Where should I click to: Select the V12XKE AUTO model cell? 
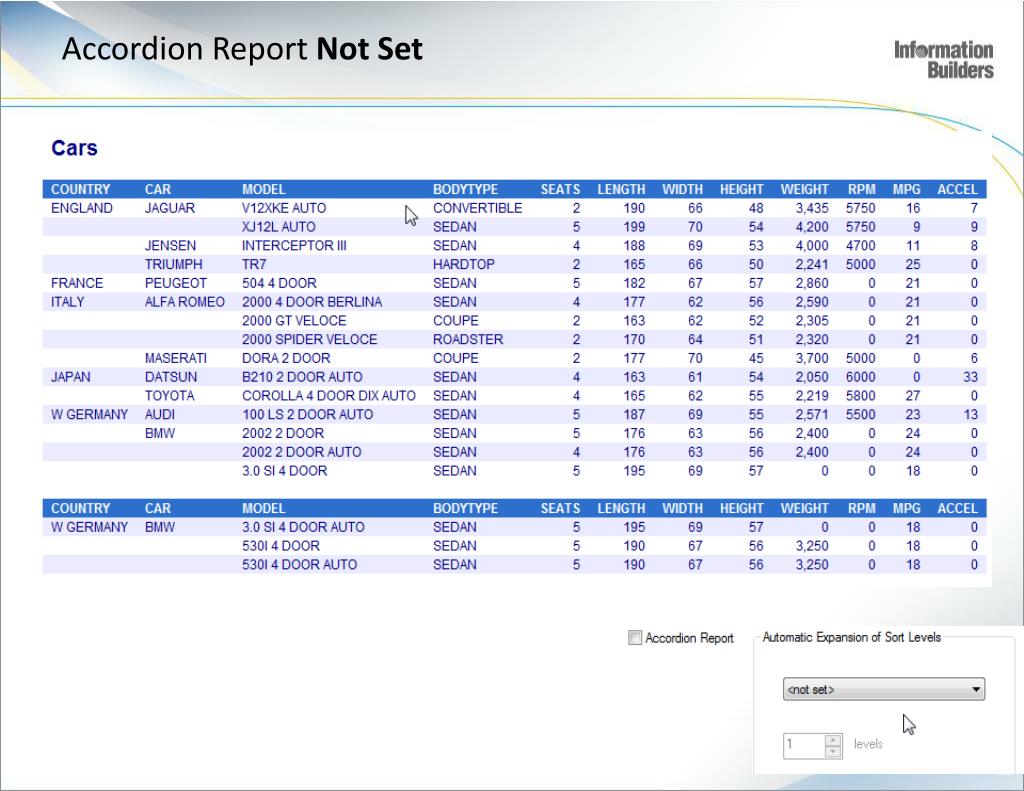tap(283, 208)
